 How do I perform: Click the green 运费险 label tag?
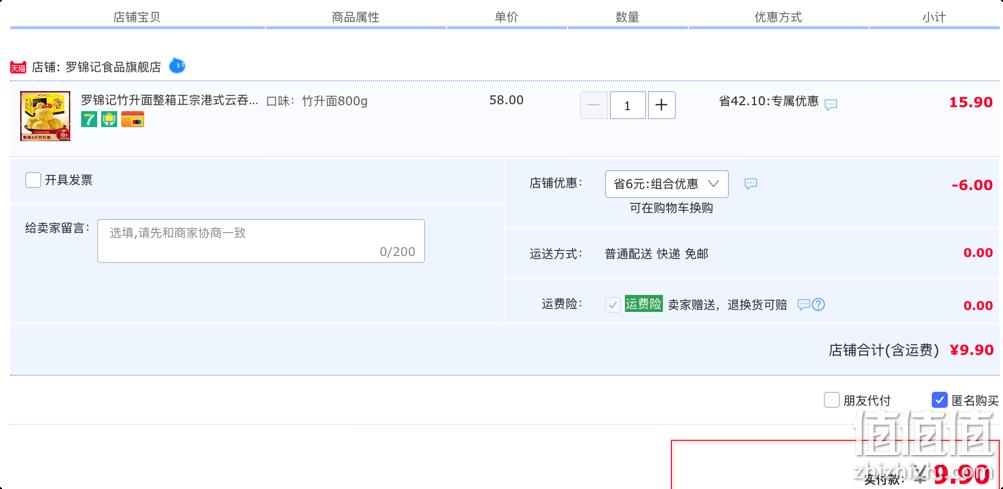pyautogui.click(x=644, y=304)
